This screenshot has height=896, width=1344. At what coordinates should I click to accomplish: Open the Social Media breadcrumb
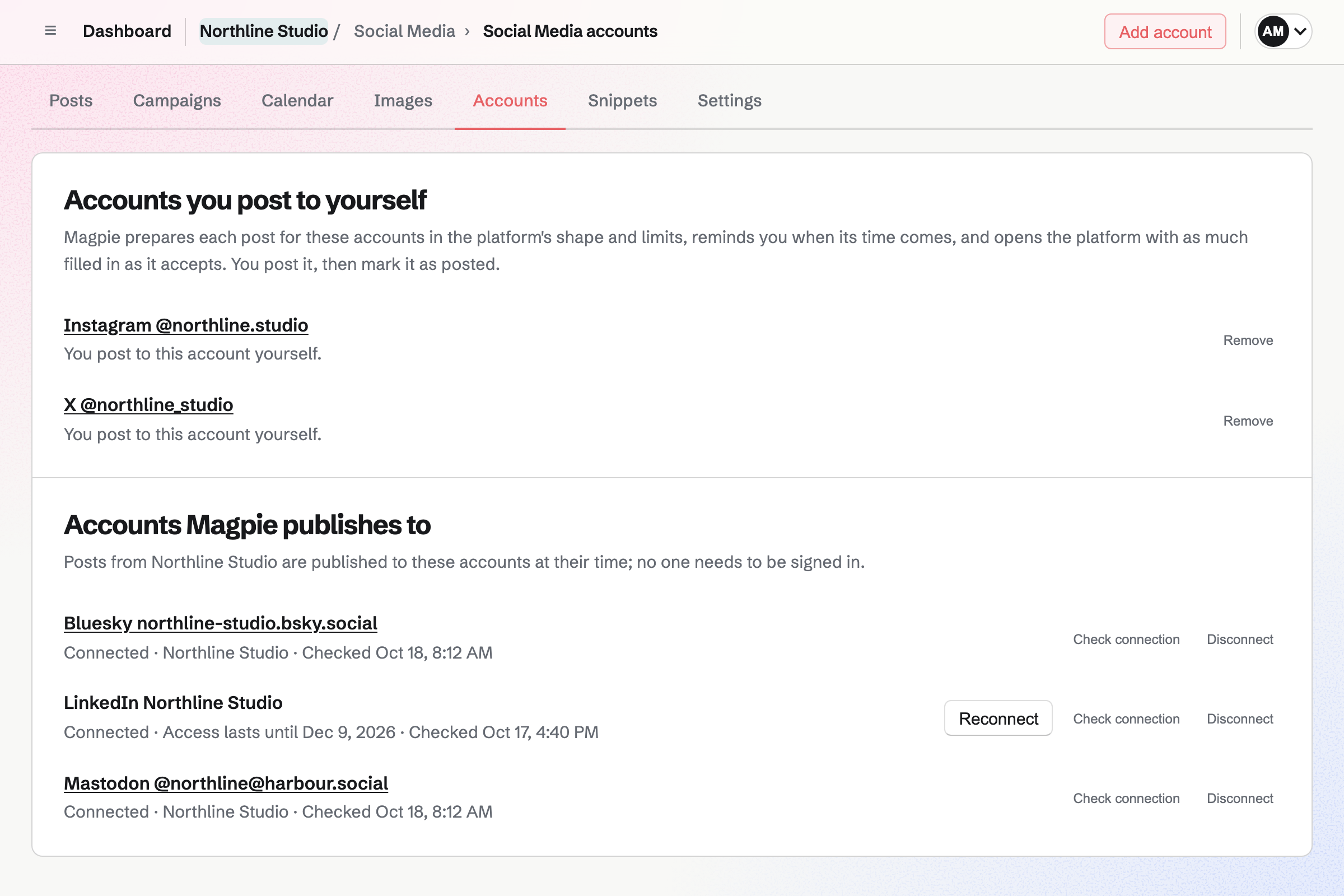click(404, 31)
